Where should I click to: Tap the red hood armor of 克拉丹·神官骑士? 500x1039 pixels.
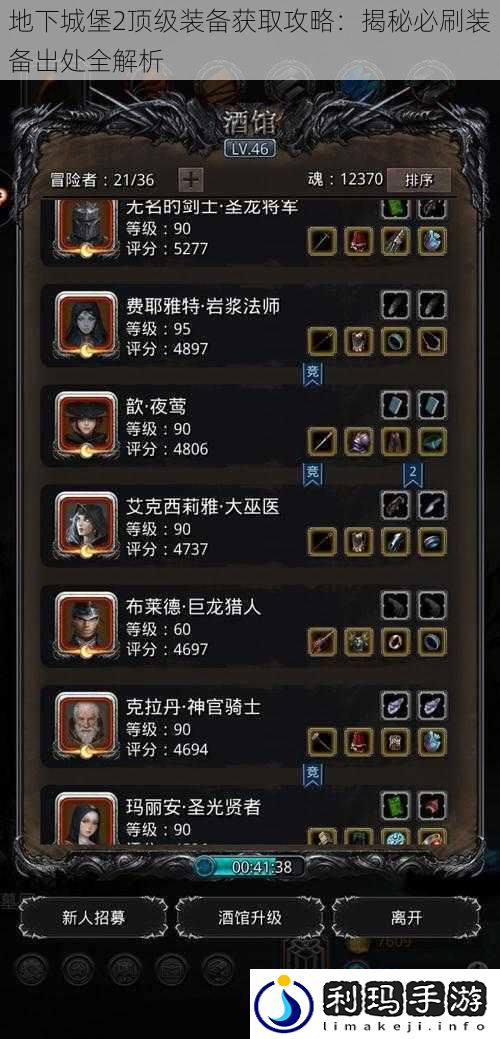point(358,741)
